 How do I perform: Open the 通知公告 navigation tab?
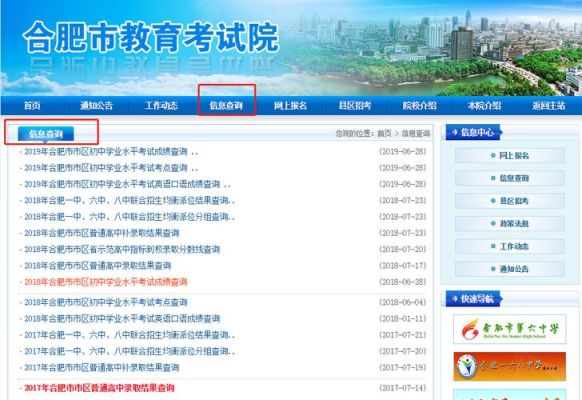(97, 106)
